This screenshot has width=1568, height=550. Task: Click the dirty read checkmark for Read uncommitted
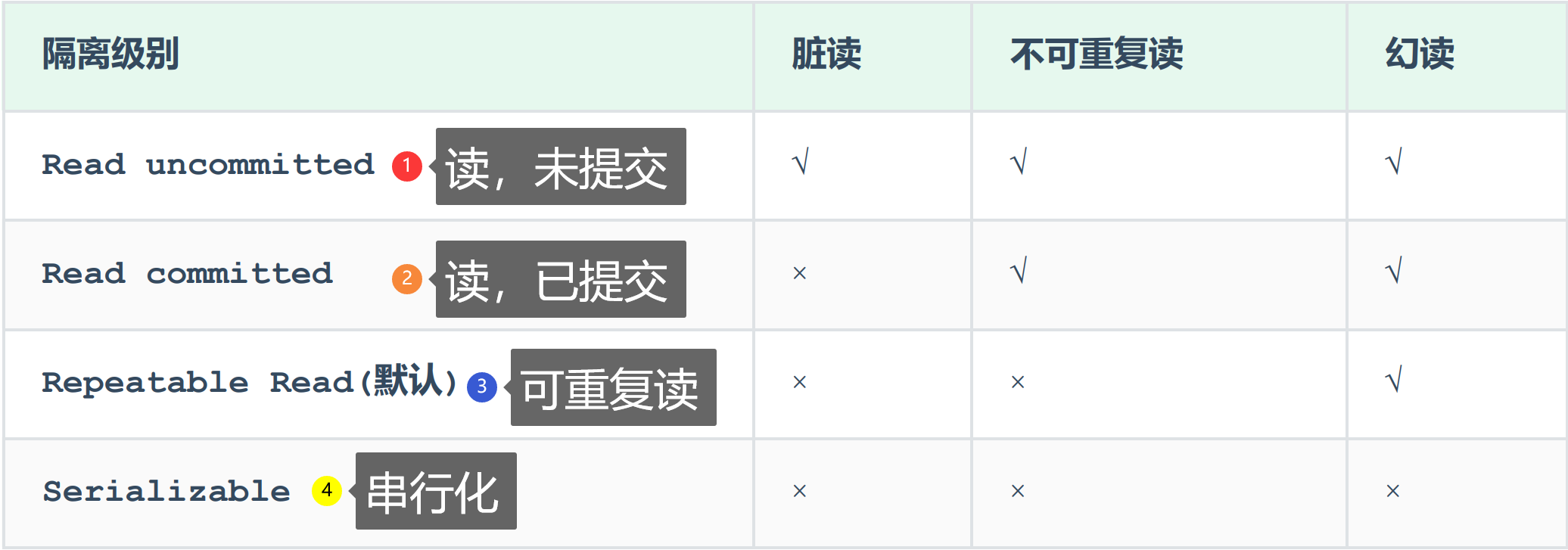click(801, 162)
